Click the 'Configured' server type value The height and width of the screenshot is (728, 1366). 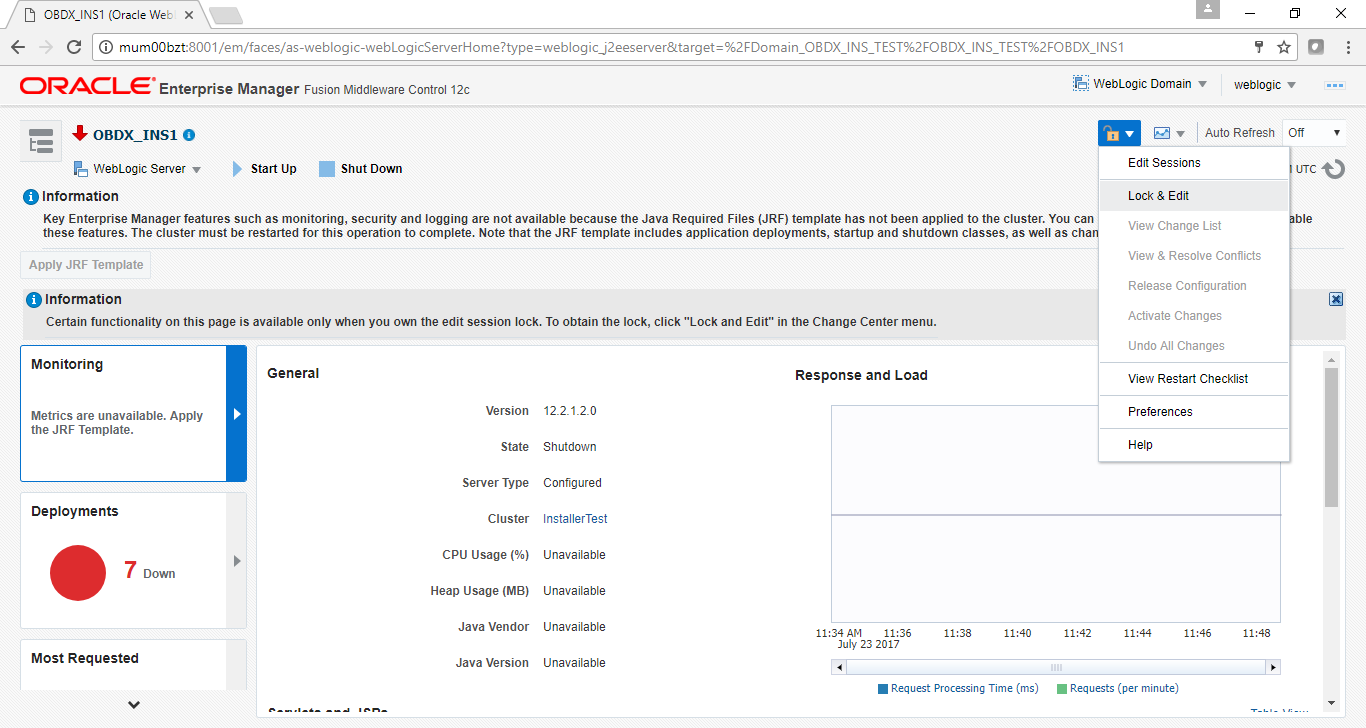pos(572,483)
